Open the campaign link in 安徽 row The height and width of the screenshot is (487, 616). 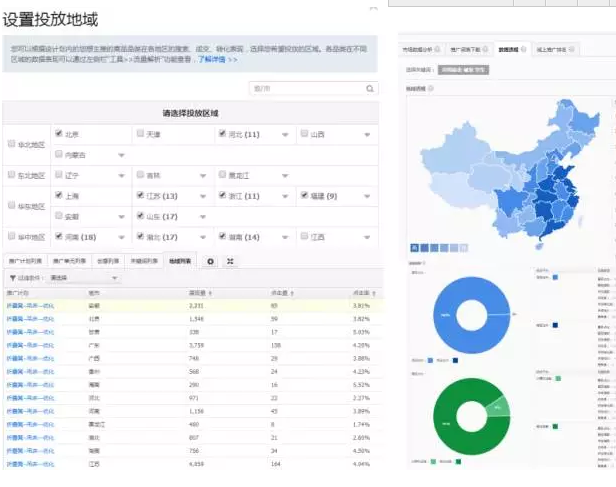click(x=30, y=306)
